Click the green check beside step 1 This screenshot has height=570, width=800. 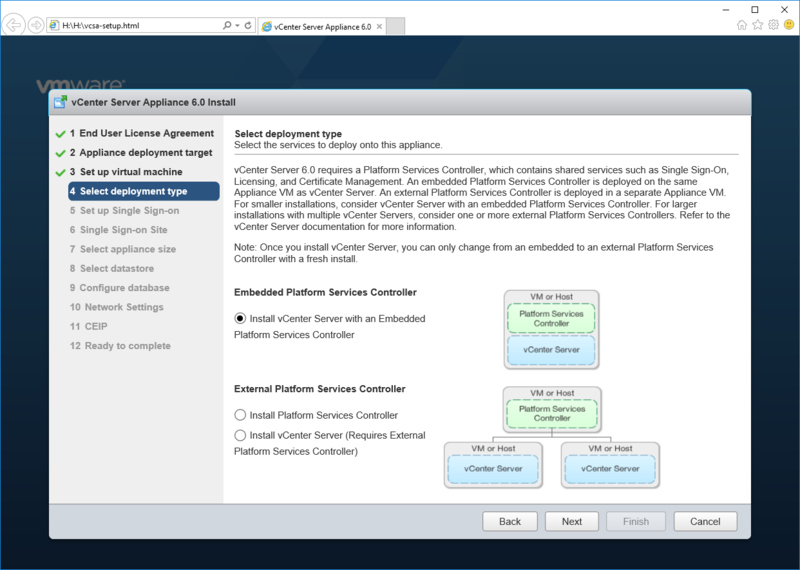(x=60, y=134)
